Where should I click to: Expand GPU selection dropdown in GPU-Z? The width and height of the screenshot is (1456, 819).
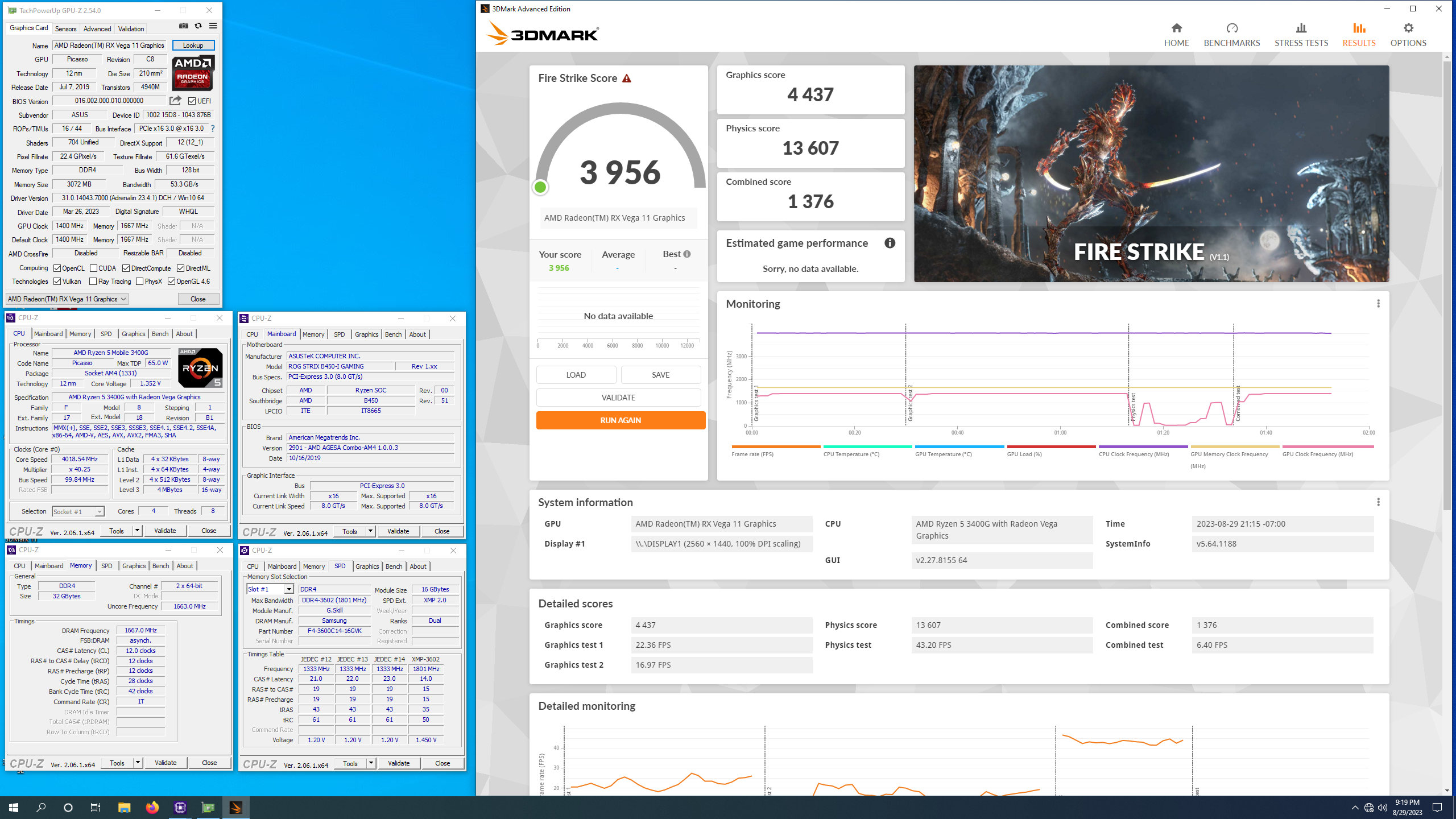pos(67,299)
